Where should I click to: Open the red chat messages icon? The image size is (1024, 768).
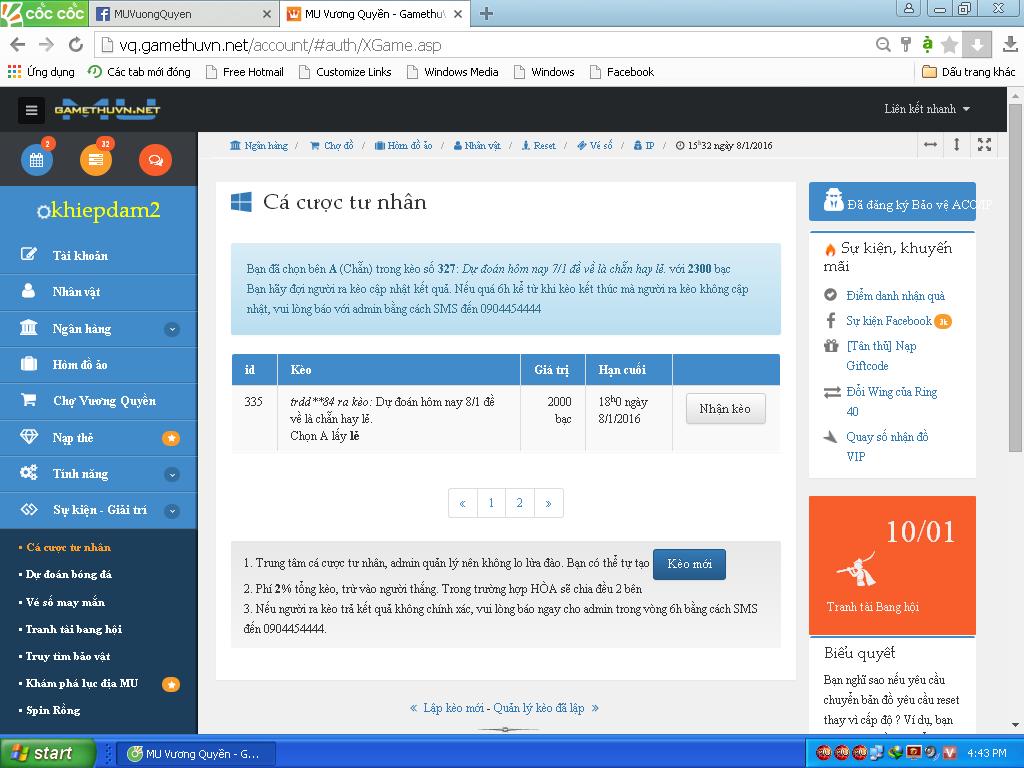pyautogui.click(x=155, y=160)
